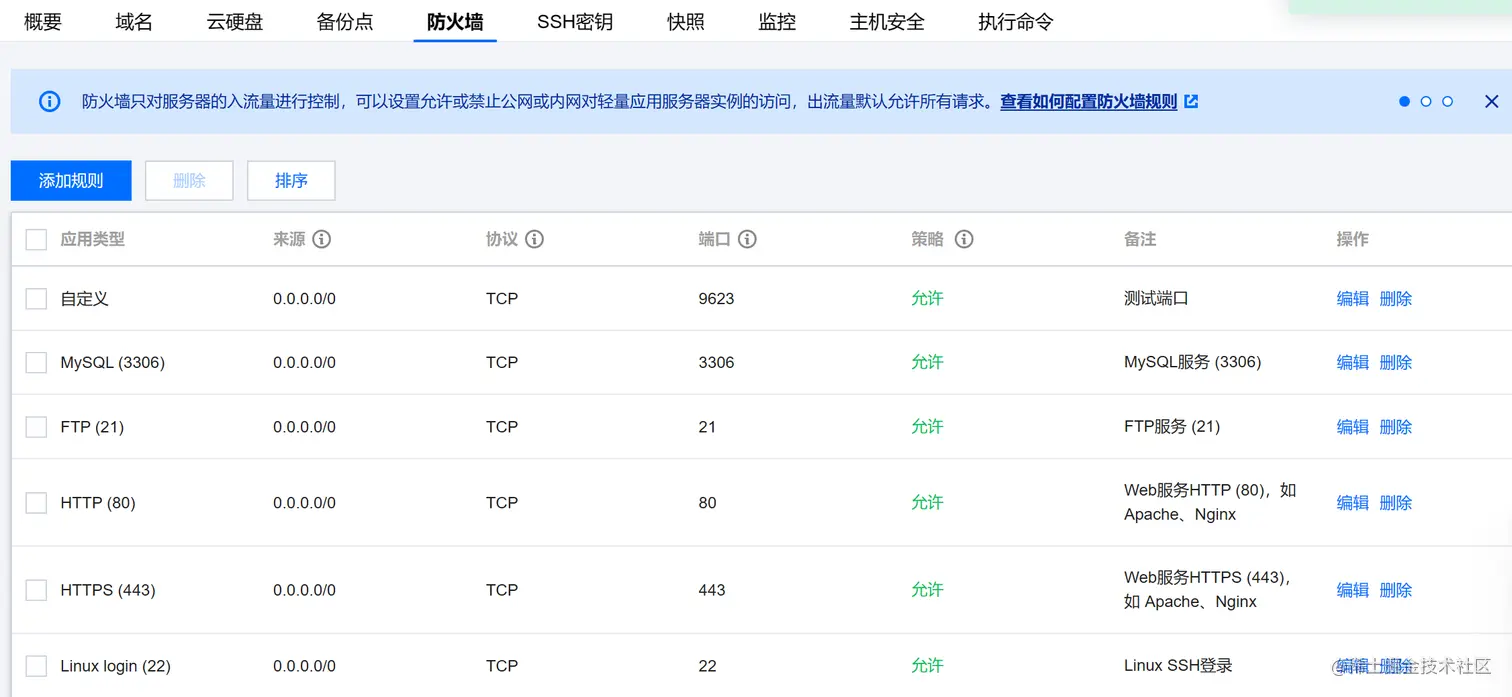Edit the MySQL (3306) rule
Viewport: 1512px width, 697px height.
(1353, 362)
